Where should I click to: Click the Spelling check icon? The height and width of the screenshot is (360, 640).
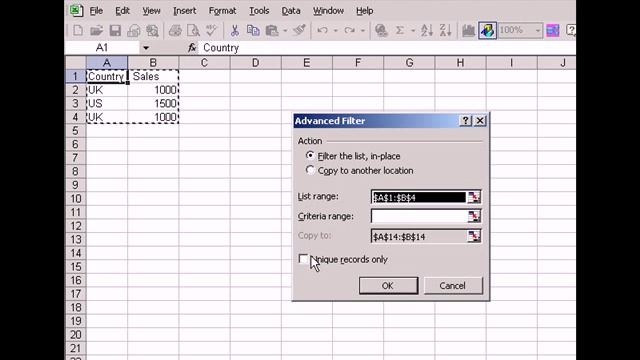click(x=211, y=31)
